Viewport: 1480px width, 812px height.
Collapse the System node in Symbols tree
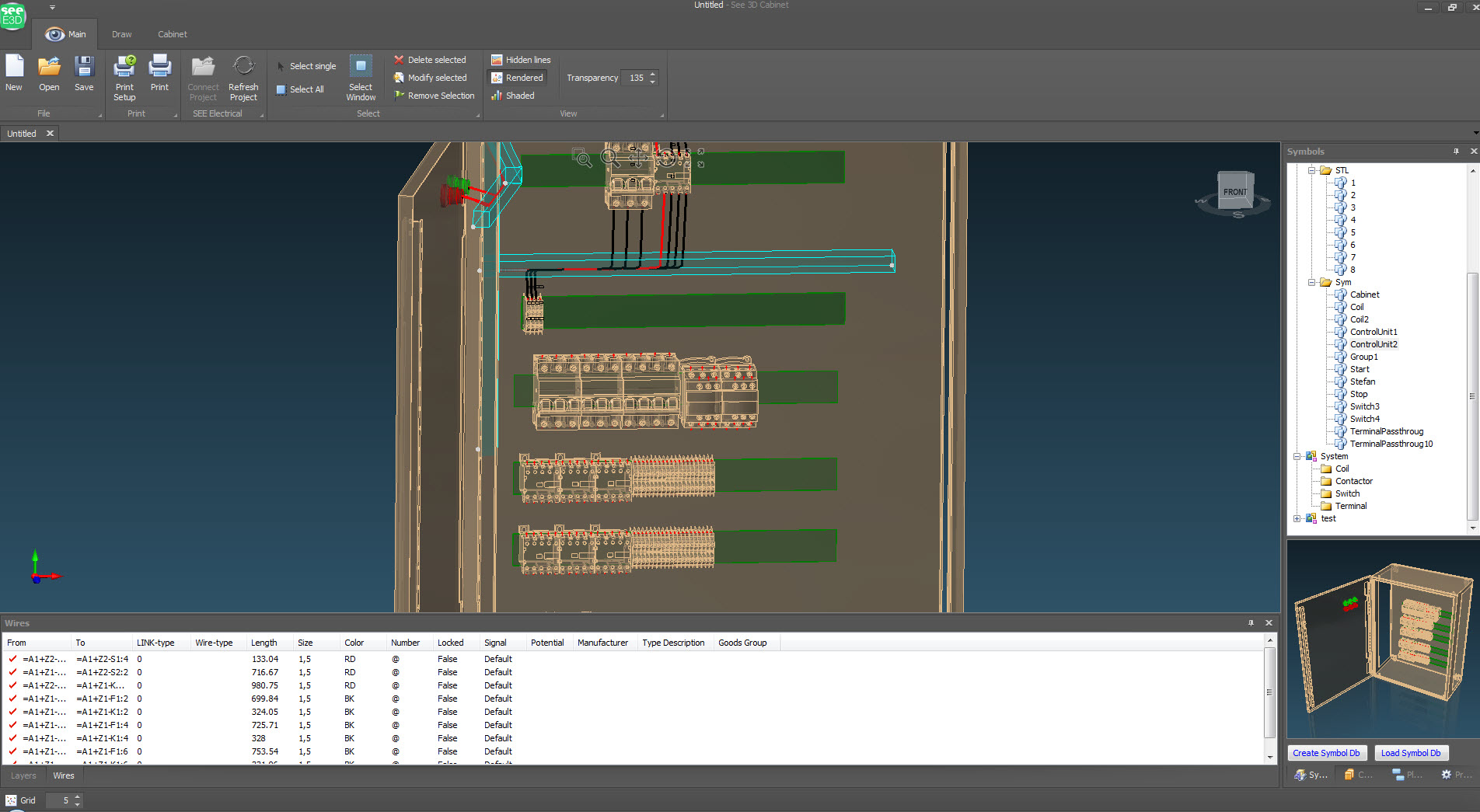coord(1297,456)
